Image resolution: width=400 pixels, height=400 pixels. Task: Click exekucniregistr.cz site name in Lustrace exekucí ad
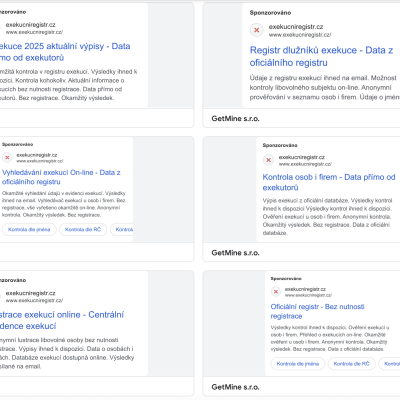pyautogui.click(x=31, y=293)
